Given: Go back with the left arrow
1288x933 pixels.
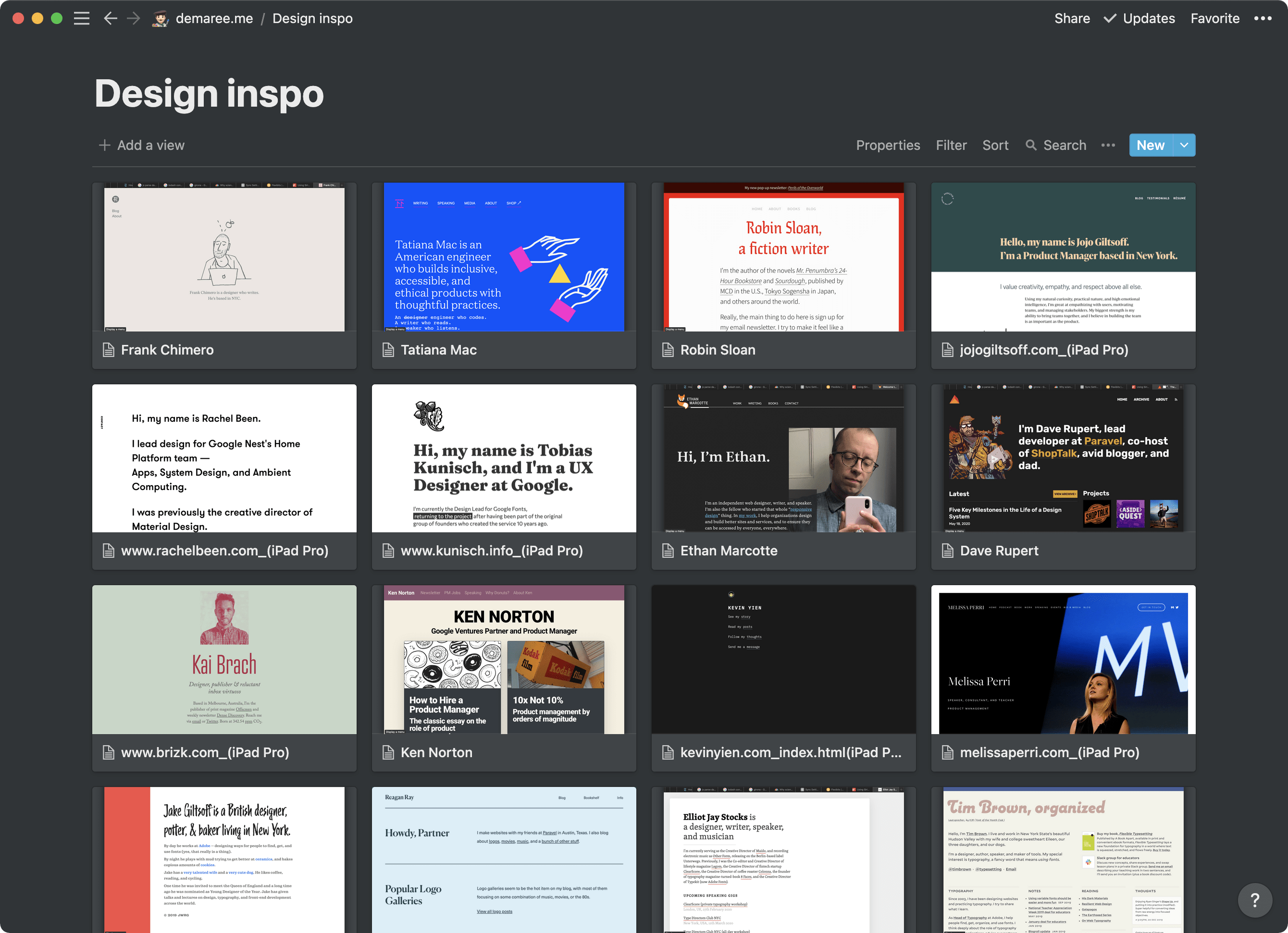Looking at the screenshot, I should pos(110,18).
